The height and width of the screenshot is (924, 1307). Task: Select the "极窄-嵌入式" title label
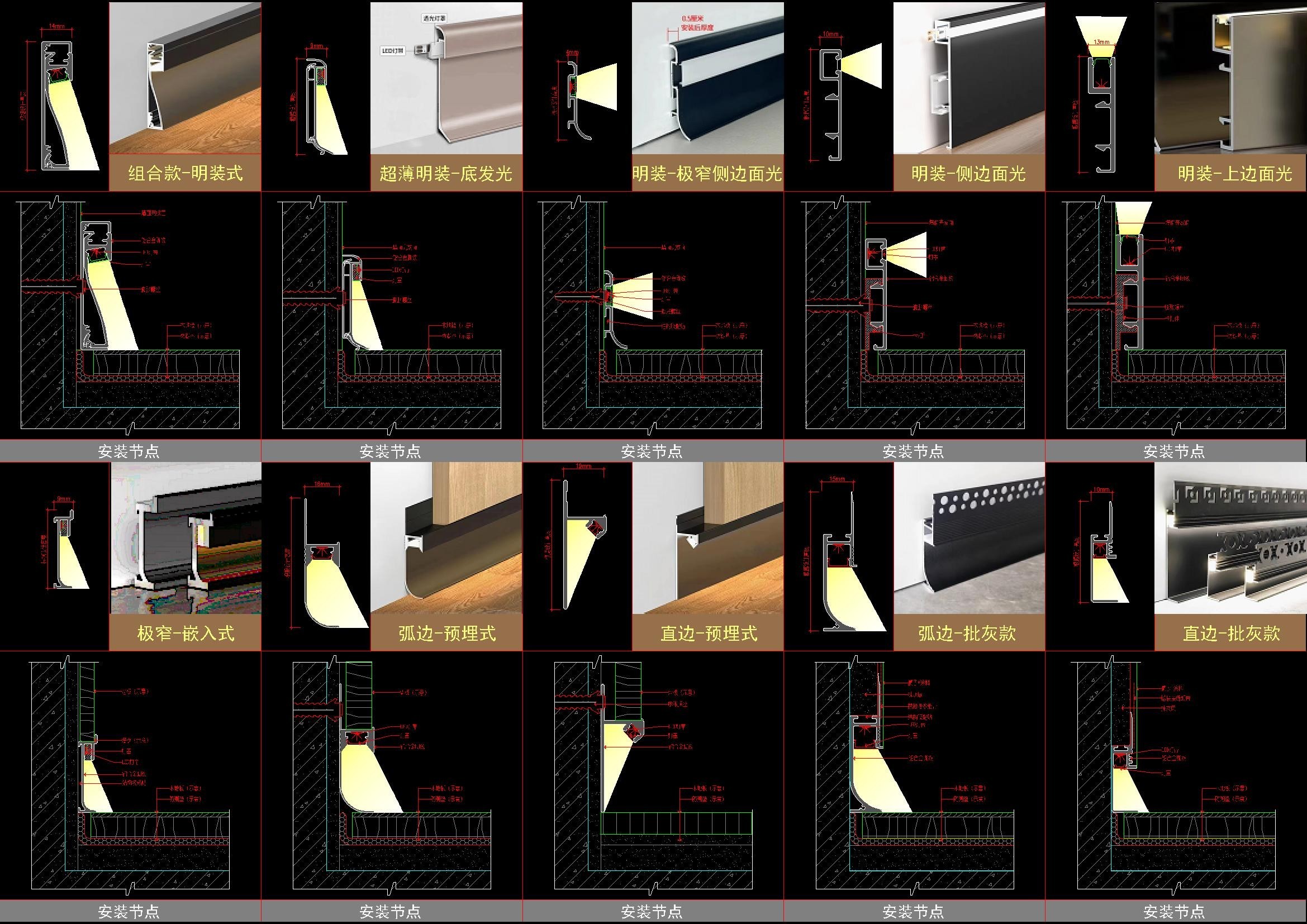pyautogui.click(x=186, y=634)
